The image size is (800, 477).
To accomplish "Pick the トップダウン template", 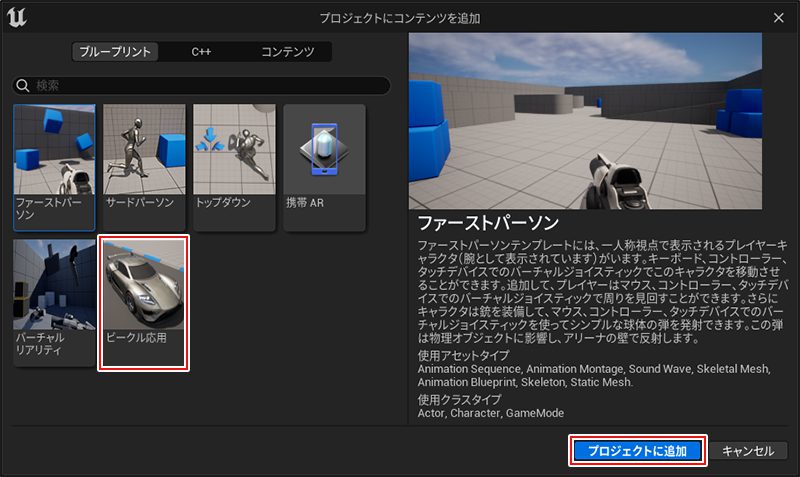I will 234,166.
